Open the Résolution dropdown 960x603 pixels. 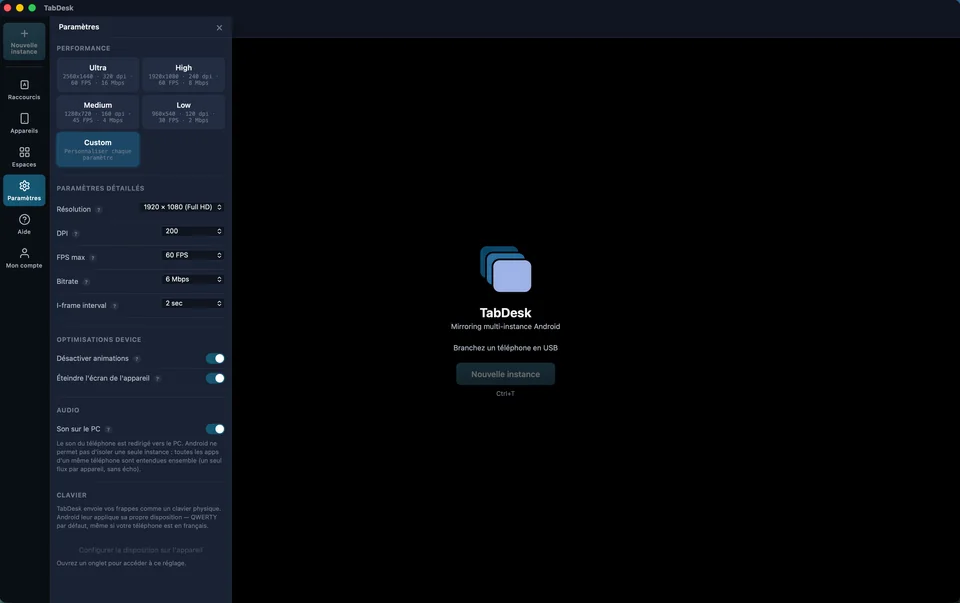[x=182, y=208]
